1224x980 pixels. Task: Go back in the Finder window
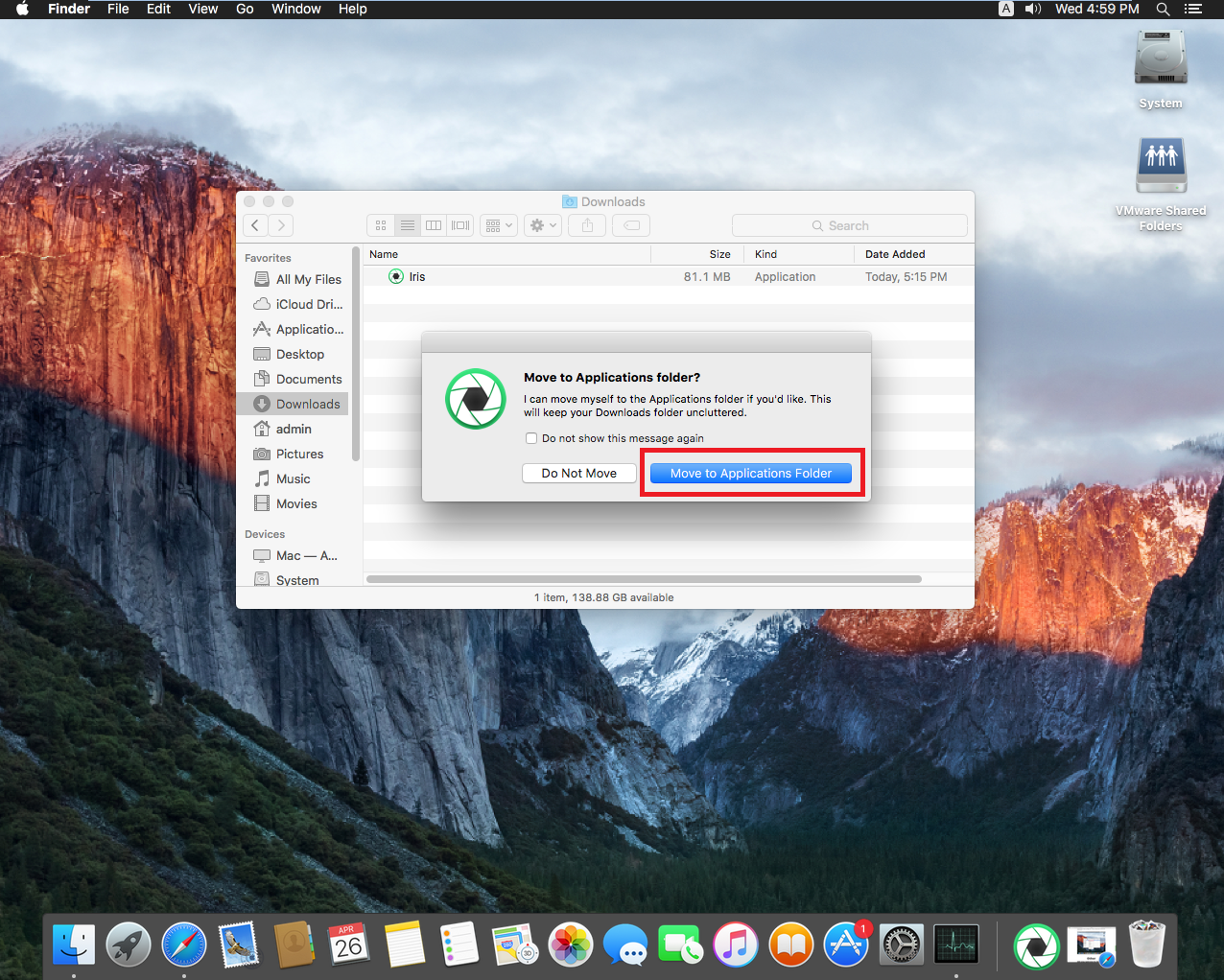point(255,225)
